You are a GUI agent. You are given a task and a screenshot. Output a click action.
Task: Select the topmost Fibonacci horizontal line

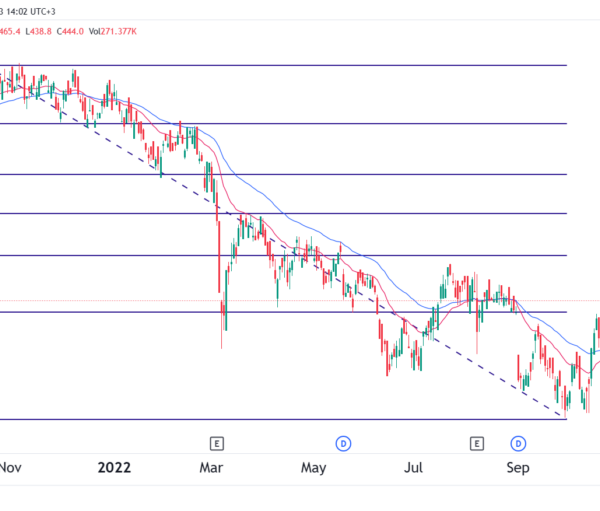coord(300,66)
